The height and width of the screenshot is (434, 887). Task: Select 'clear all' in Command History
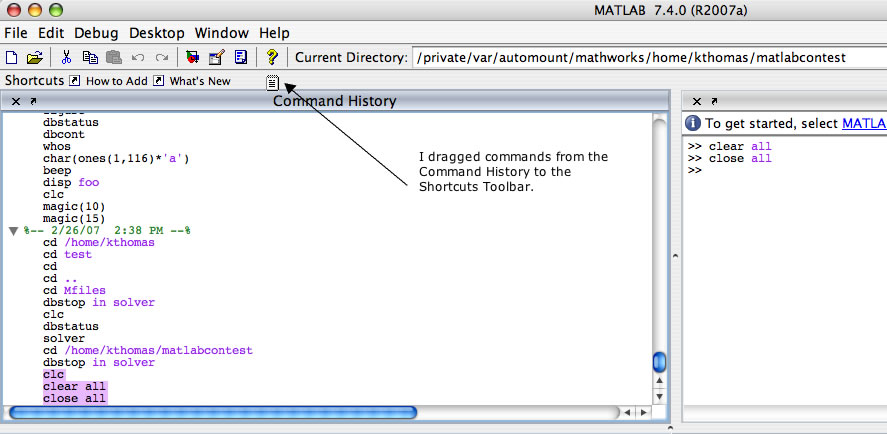pos(74,386)
